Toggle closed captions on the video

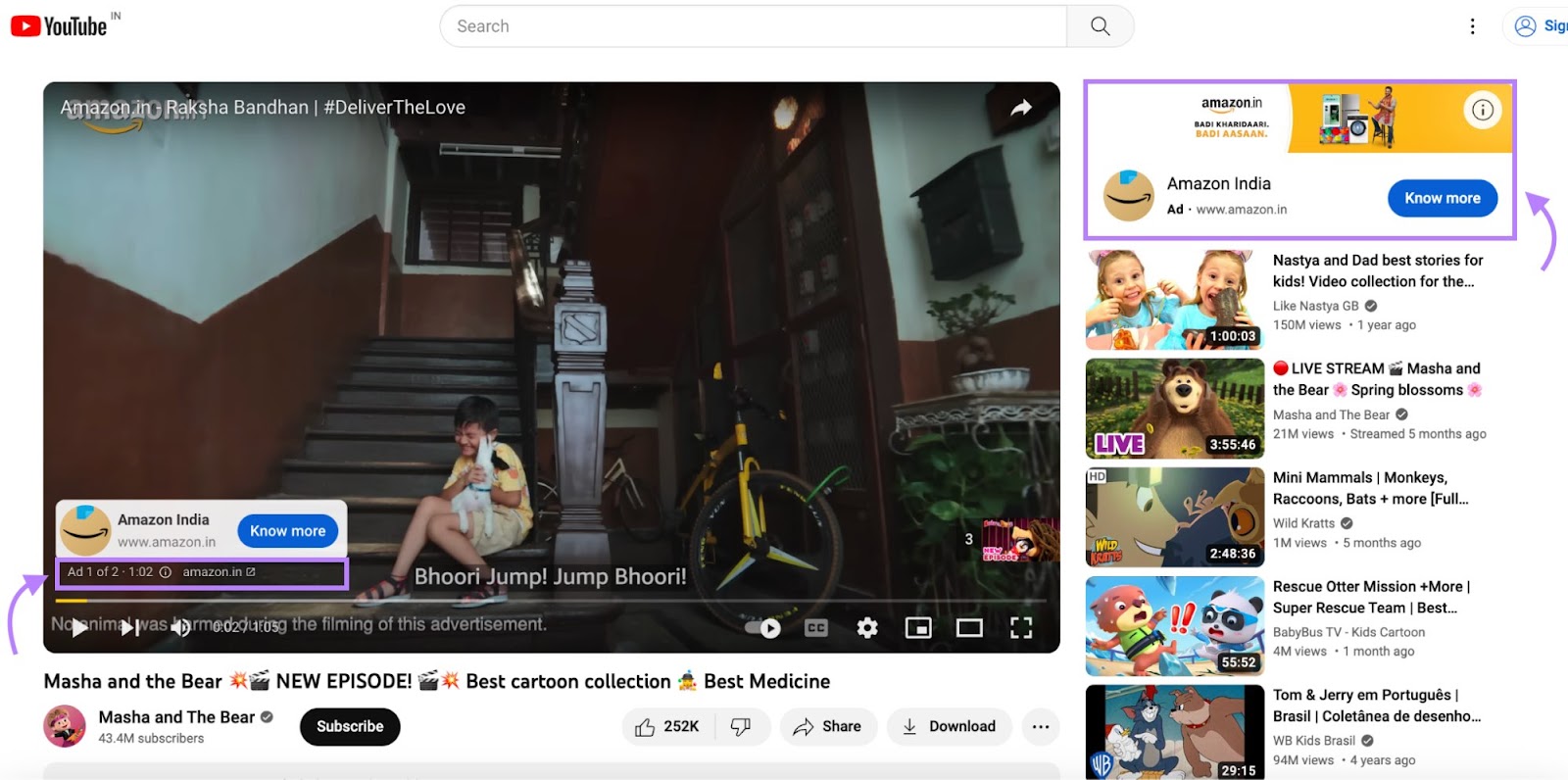(x=816, y=628)
